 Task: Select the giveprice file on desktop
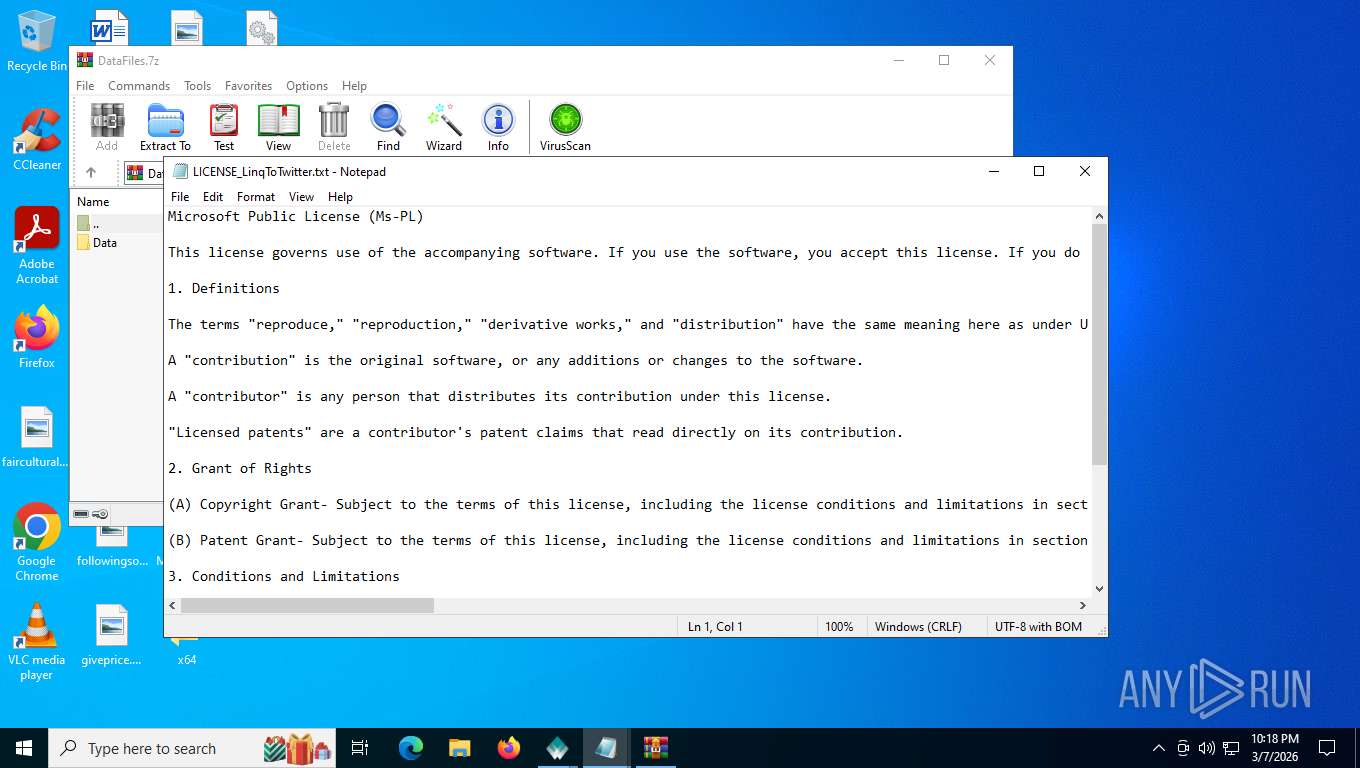(x=111, y=635)
